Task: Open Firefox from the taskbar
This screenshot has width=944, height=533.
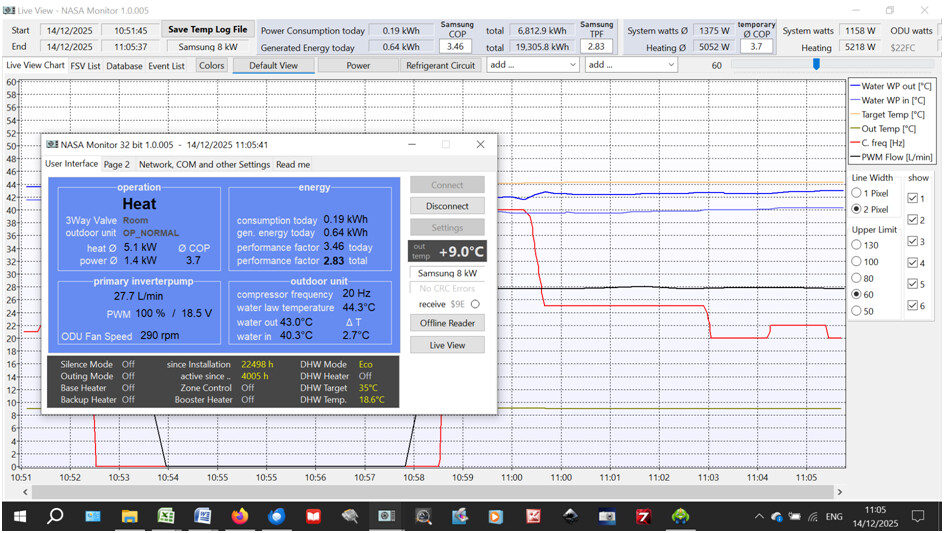Action: click(239, 516)
